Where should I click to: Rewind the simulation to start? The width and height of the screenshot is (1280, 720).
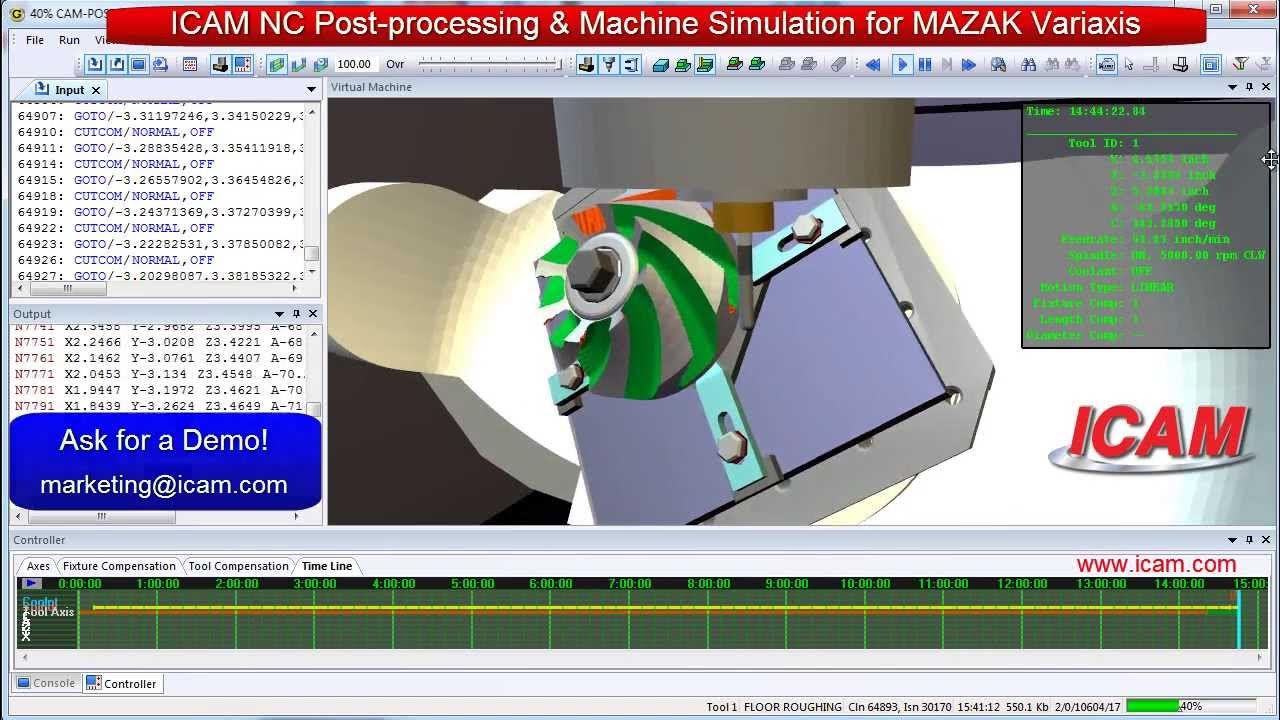point(873,65)
